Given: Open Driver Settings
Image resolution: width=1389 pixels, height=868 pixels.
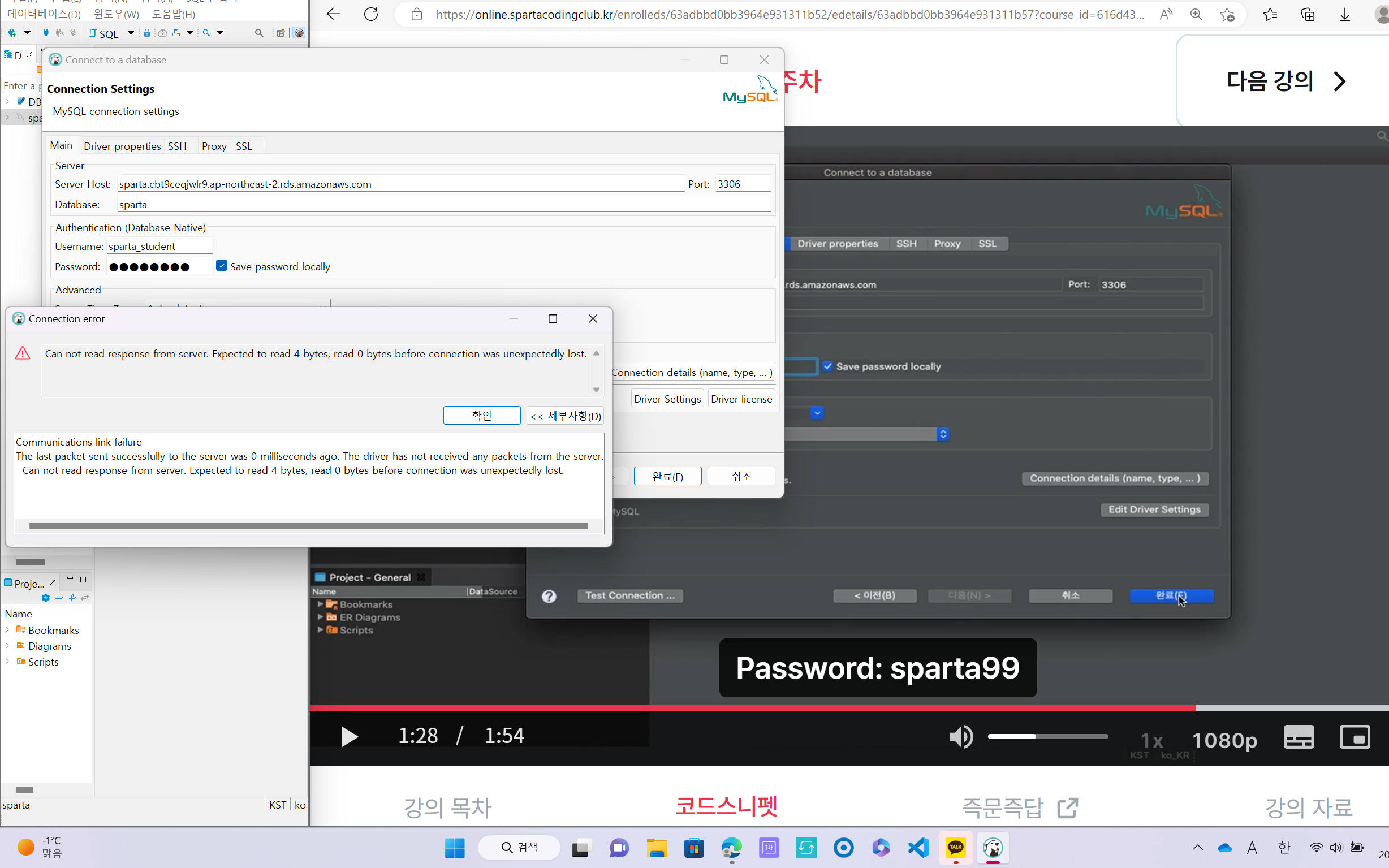Looking at the screenshot, I should coord(667,399).
